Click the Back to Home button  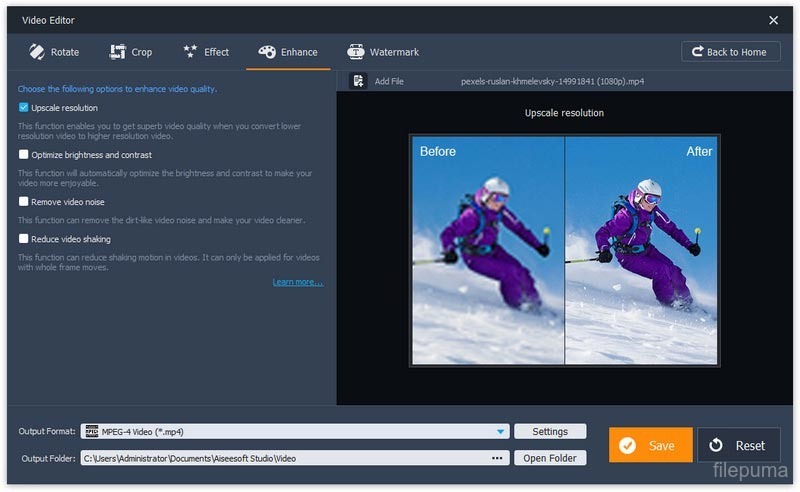(731, 52)
